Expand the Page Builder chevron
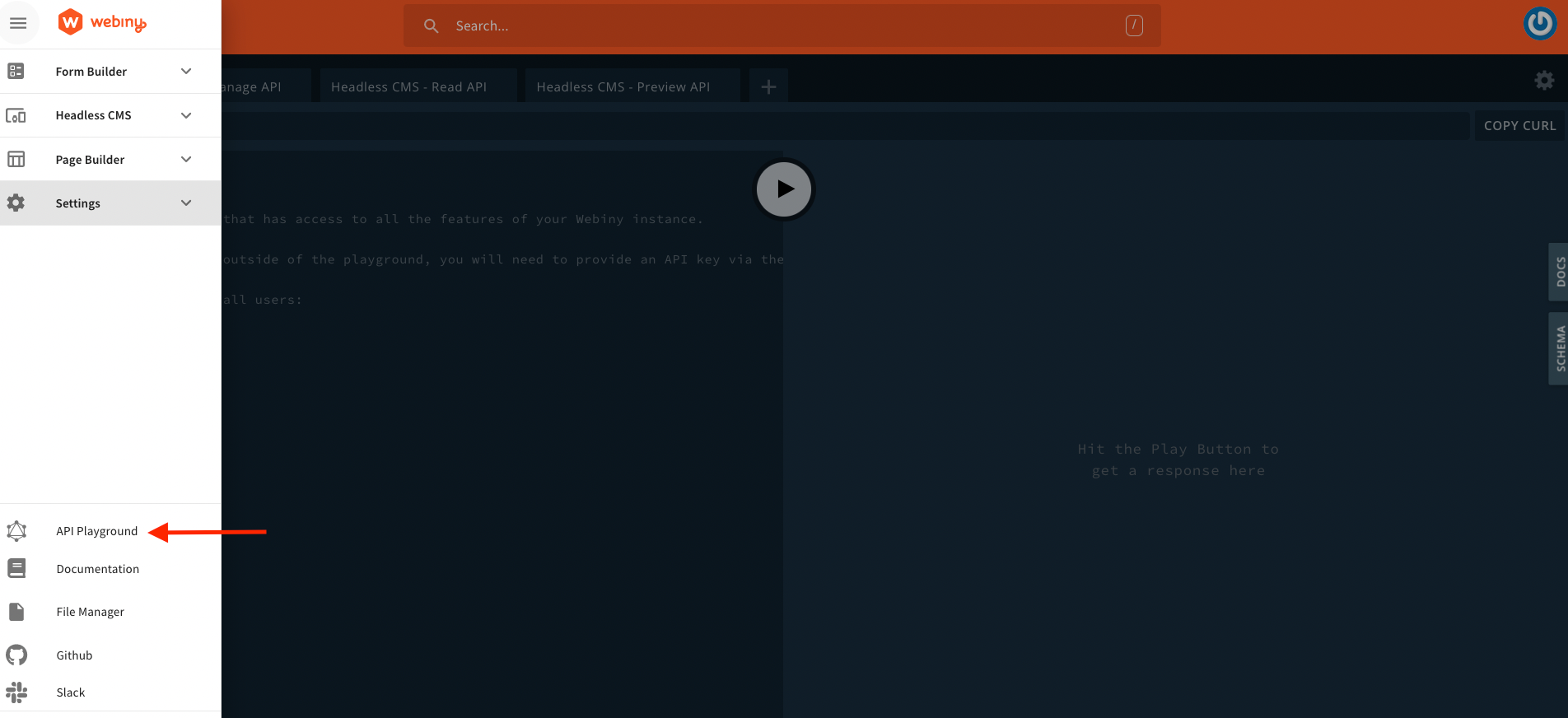Screen dimensions: 1568x718 (186, 160)
